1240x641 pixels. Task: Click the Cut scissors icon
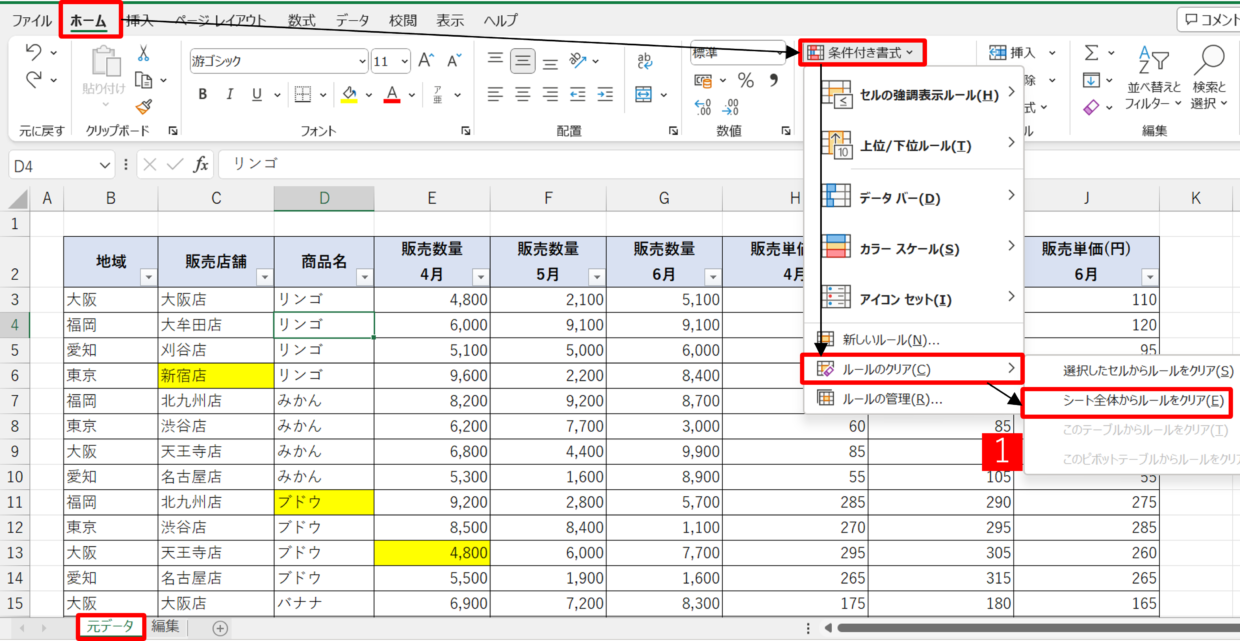pyautogui.click(x=144, y=53)
